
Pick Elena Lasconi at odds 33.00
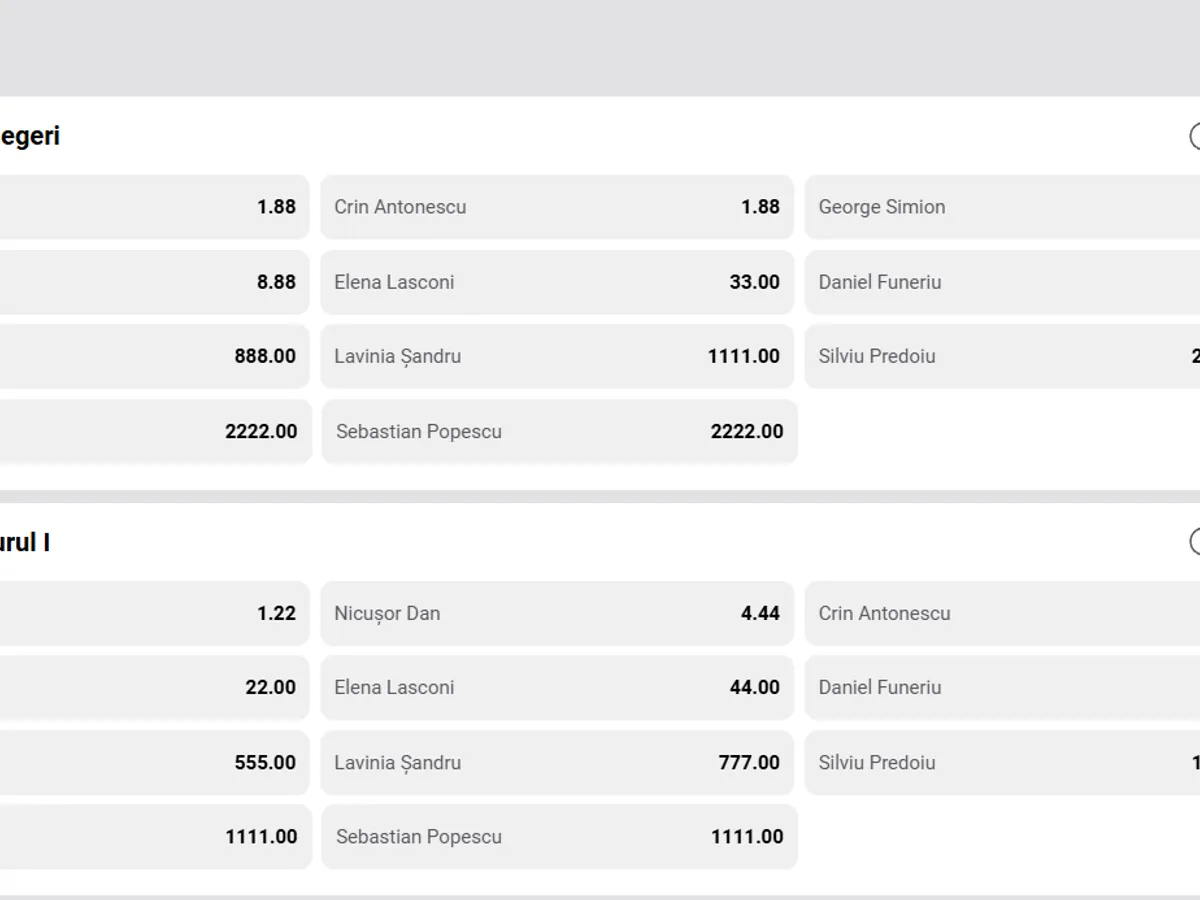556,282
